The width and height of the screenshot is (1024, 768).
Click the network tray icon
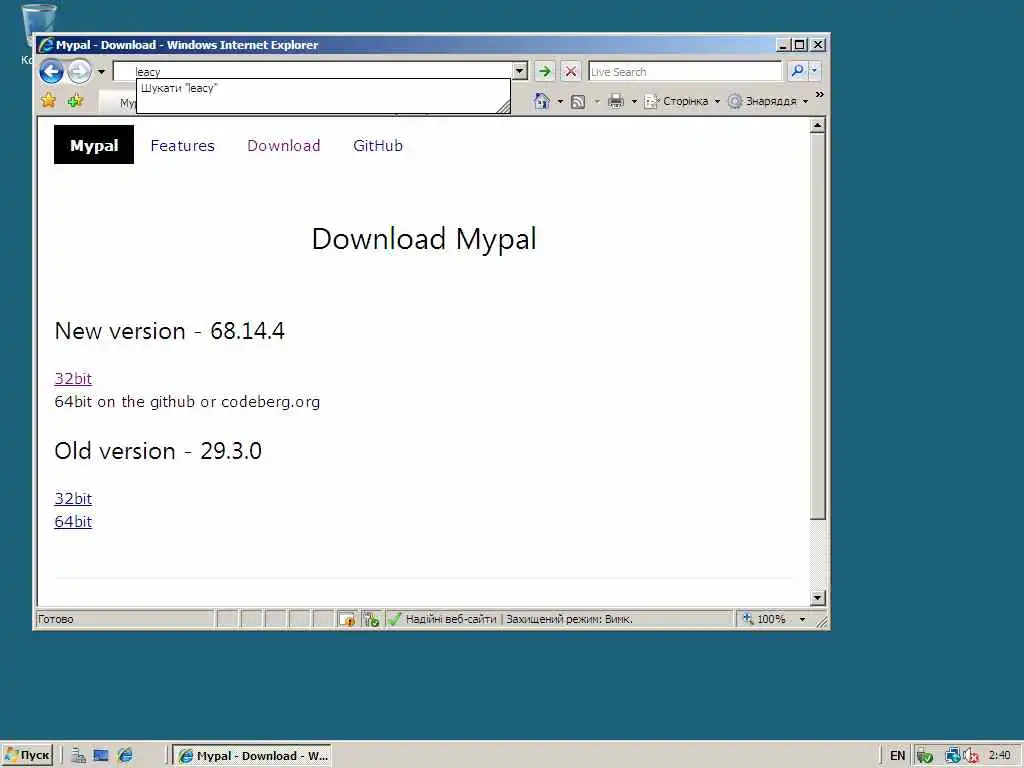click(x=953, y=756)
